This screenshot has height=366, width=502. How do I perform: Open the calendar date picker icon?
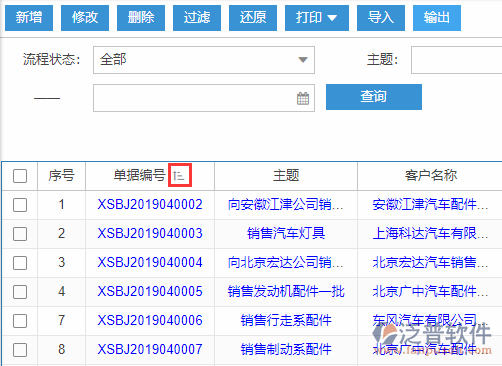tap(303, 98)
